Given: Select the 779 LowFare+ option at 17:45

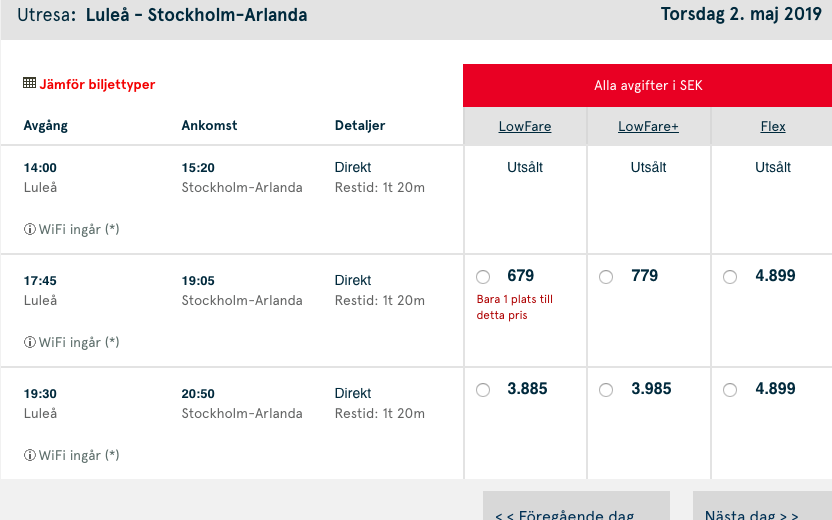Looking at the screenshot, I should tap(606, 277).
